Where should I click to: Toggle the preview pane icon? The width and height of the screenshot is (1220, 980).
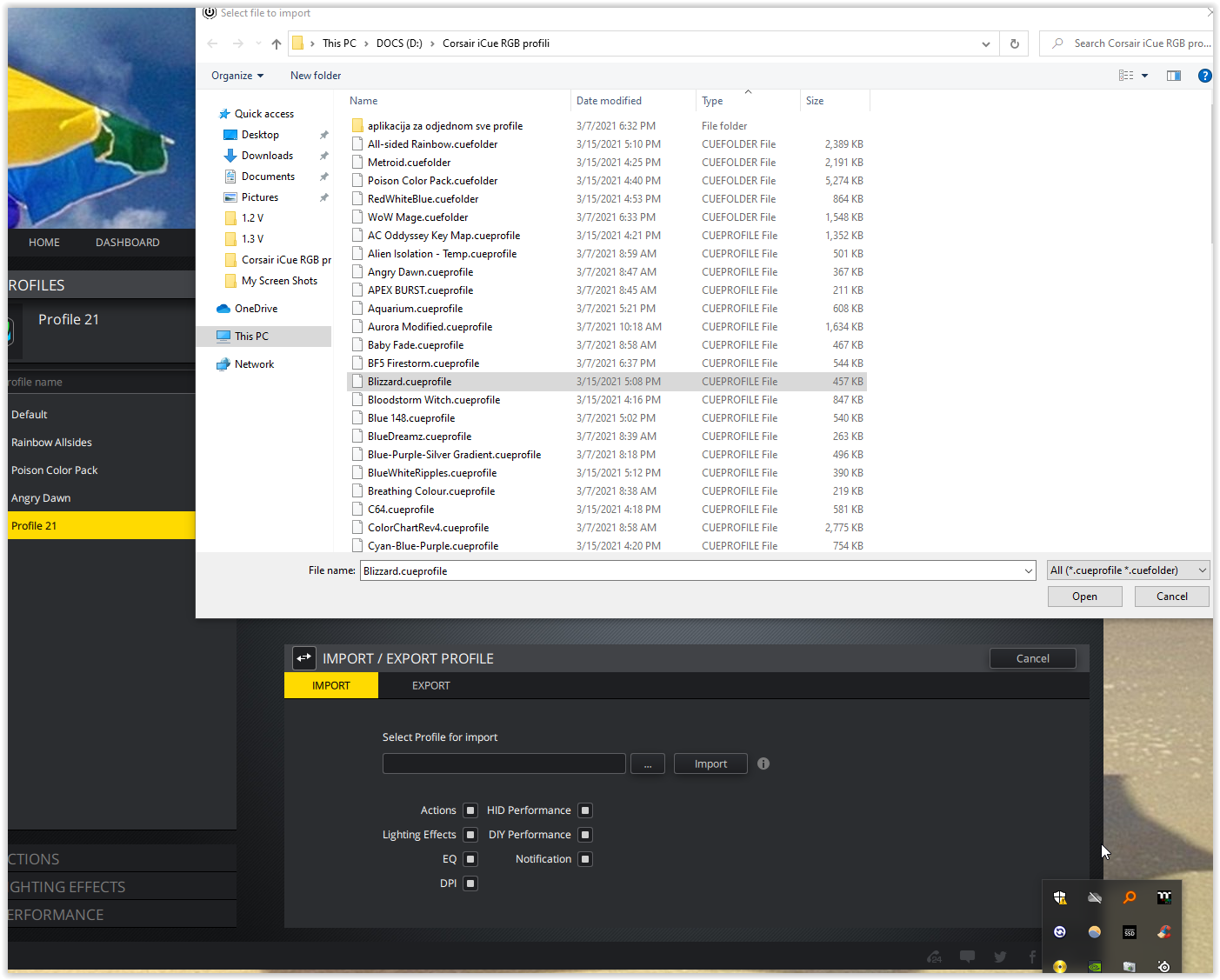[x=1174, y=76]
